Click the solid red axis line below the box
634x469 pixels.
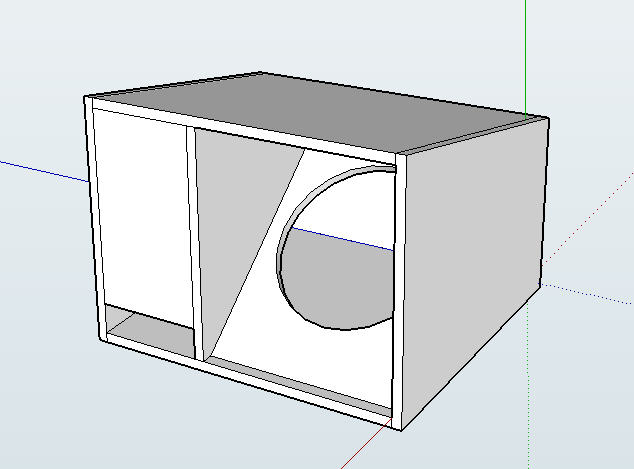(x=366, y=444)
